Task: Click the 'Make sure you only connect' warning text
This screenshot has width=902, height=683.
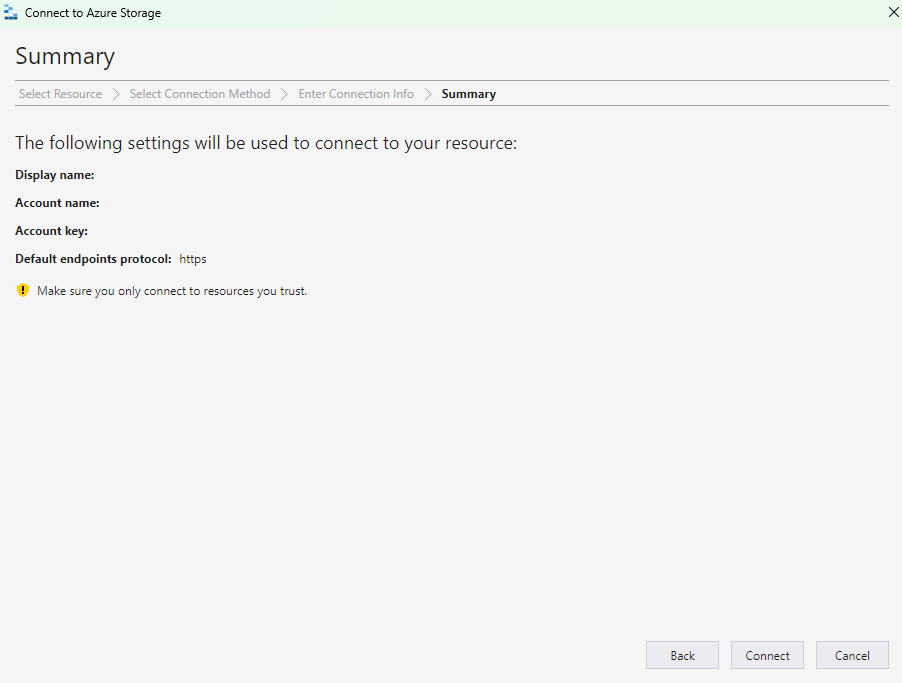Action: [172, 291]
